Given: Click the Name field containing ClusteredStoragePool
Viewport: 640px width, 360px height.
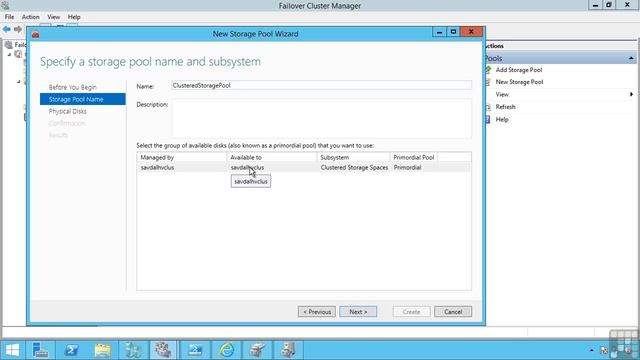Looking at the screenshot, I should click(322, 85).
